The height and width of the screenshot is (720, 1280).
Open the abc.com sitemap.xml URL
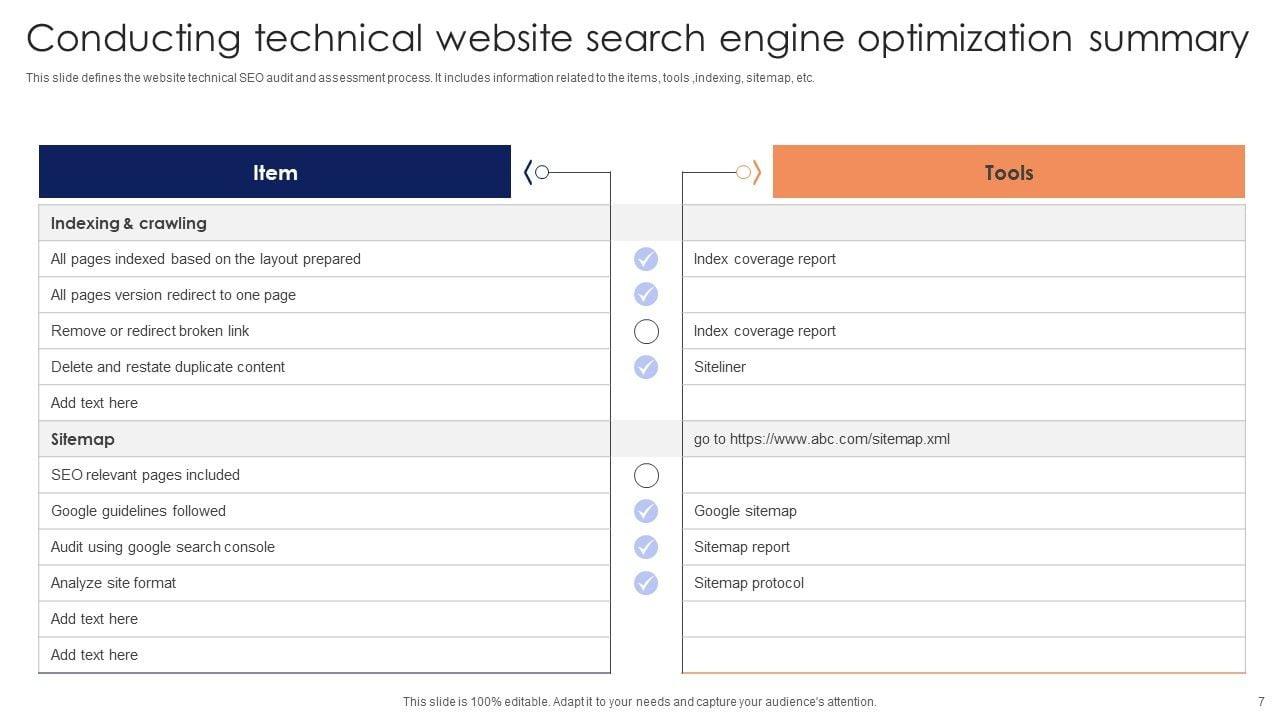(821, 439)
